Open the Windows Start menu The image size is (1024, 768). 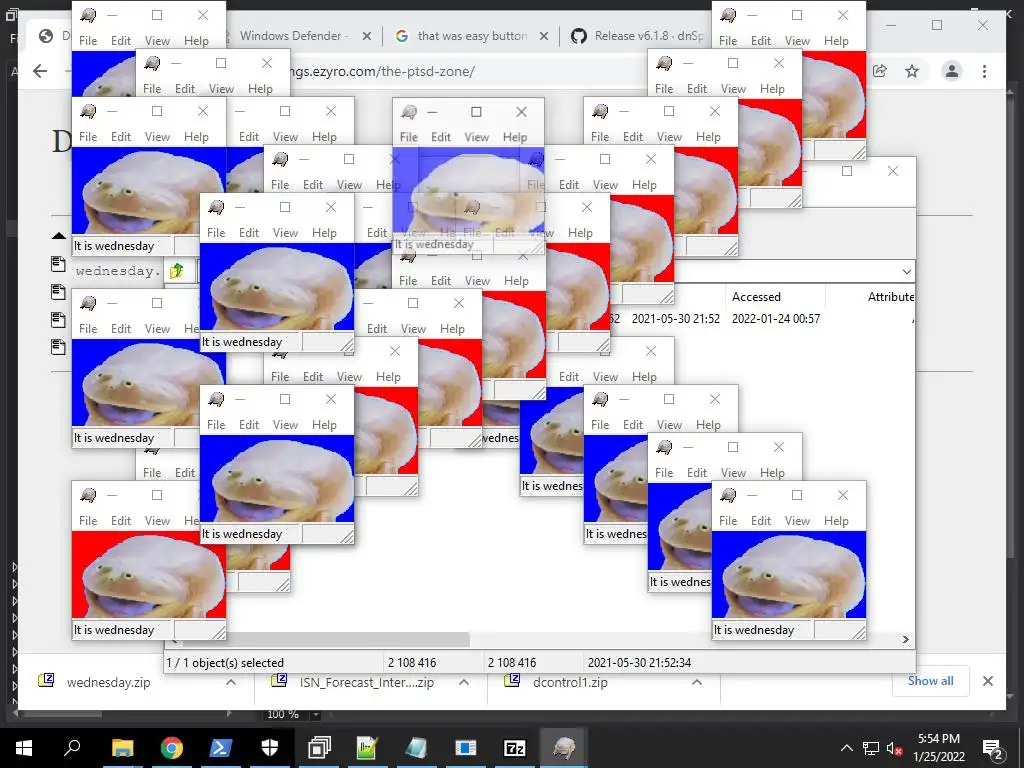click(x=24, y=748)
